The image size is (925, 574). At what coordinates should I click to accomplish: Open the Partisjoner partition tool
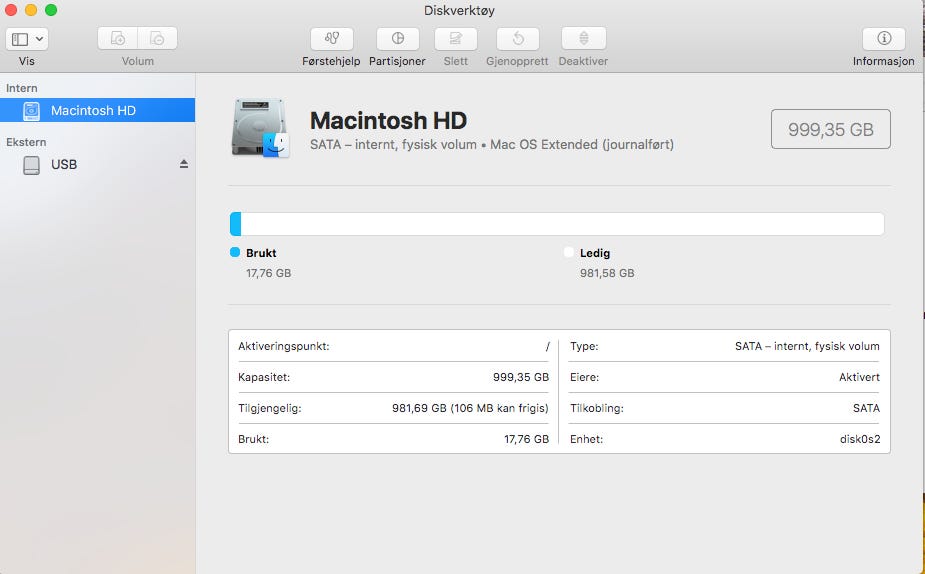(x=398, y=38)
